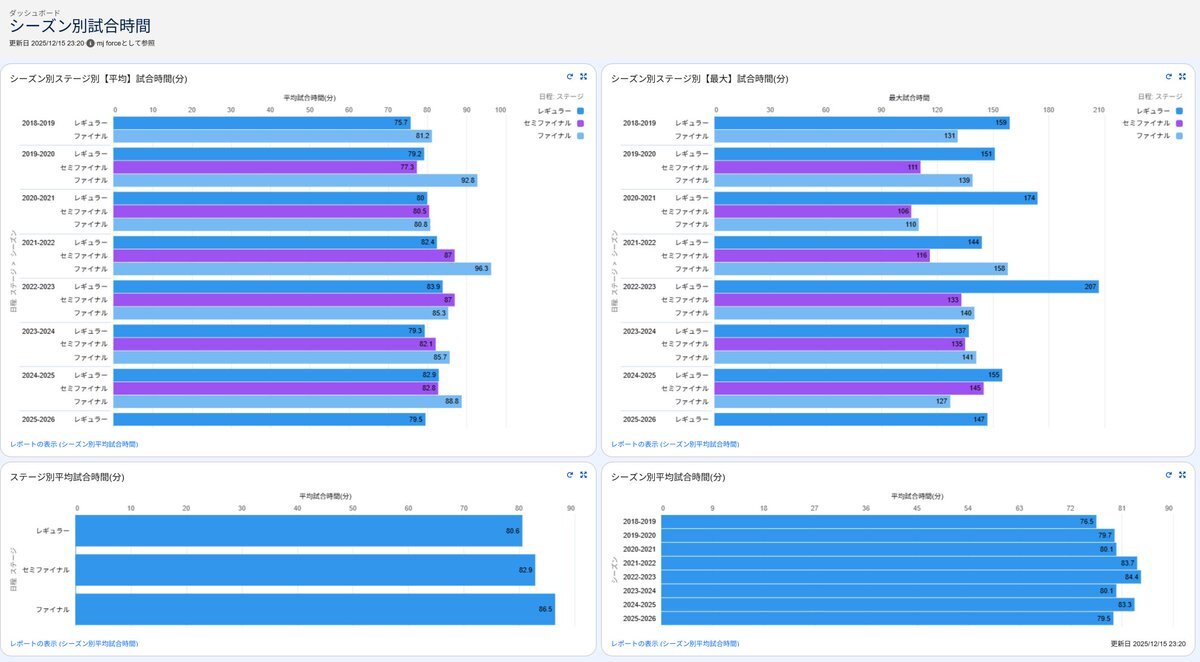The image size is (1200, 662).
Task: Refresh the 【平均】試合時間 chart widget
Action: pos(569,76)
